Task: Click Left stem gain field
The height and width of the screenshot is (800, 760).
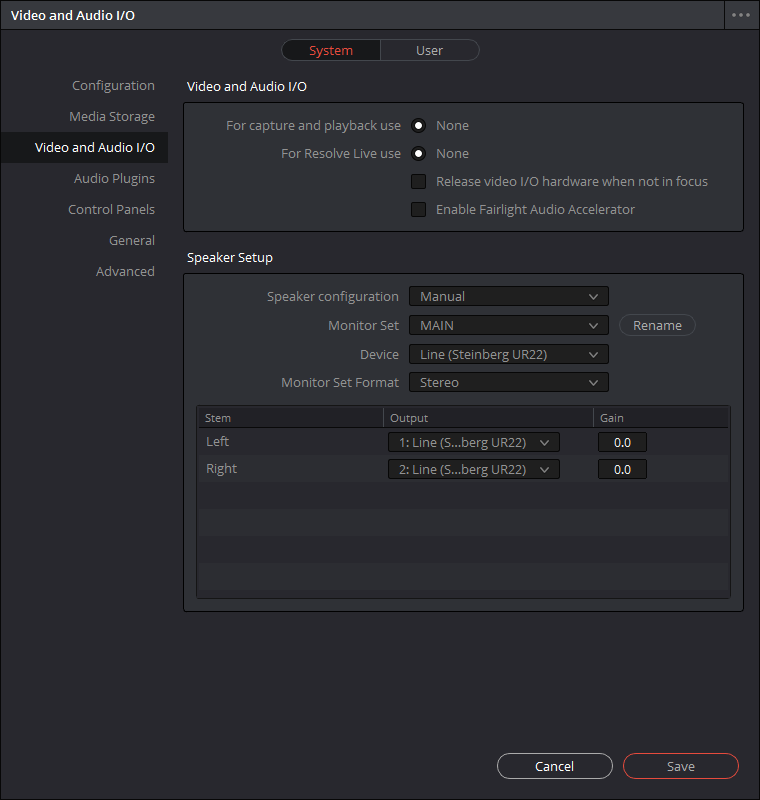Action: [622, 442]
